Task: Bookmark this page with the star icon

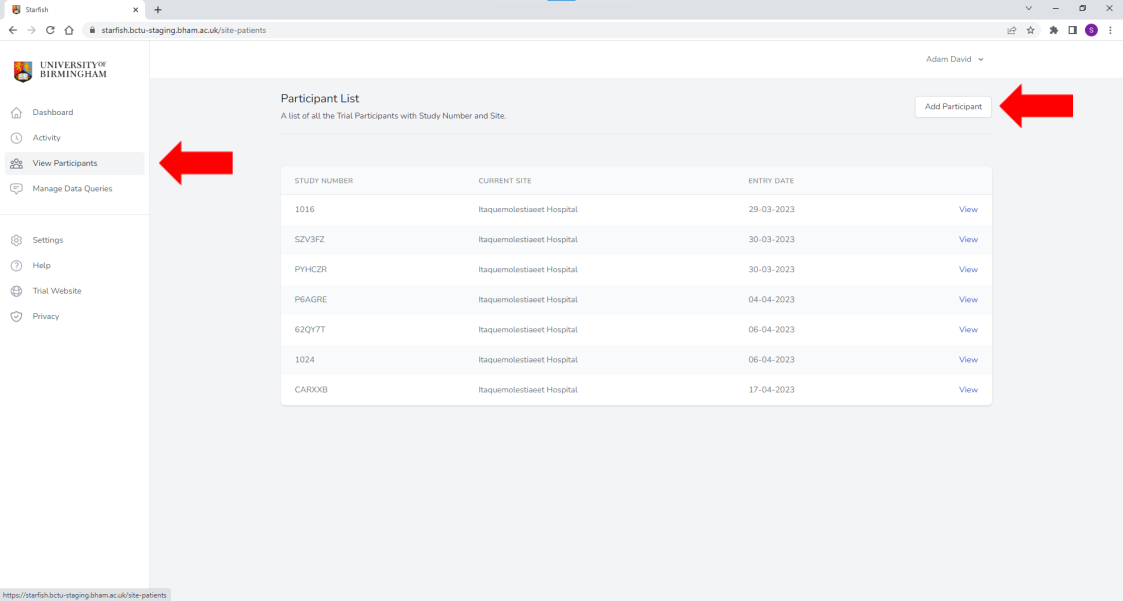Action: click(1030, 30)
